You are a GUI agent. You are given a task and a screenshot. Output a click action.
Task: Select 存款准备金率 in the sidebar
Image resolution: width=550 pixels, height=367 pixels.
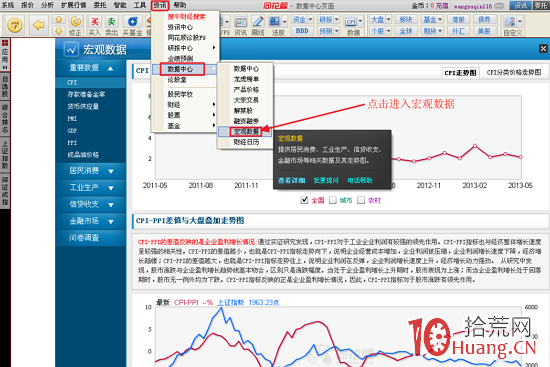(86, 94)
